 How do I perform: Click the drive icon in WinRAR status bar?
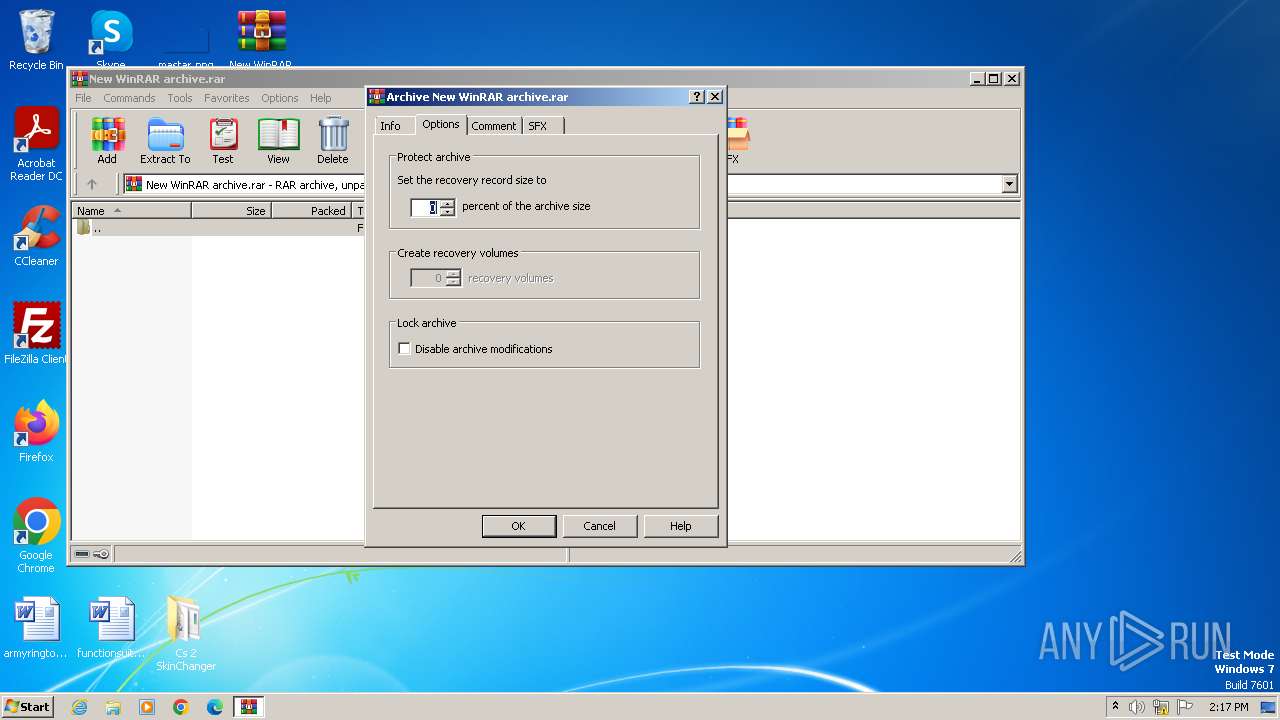coord(82,554)
